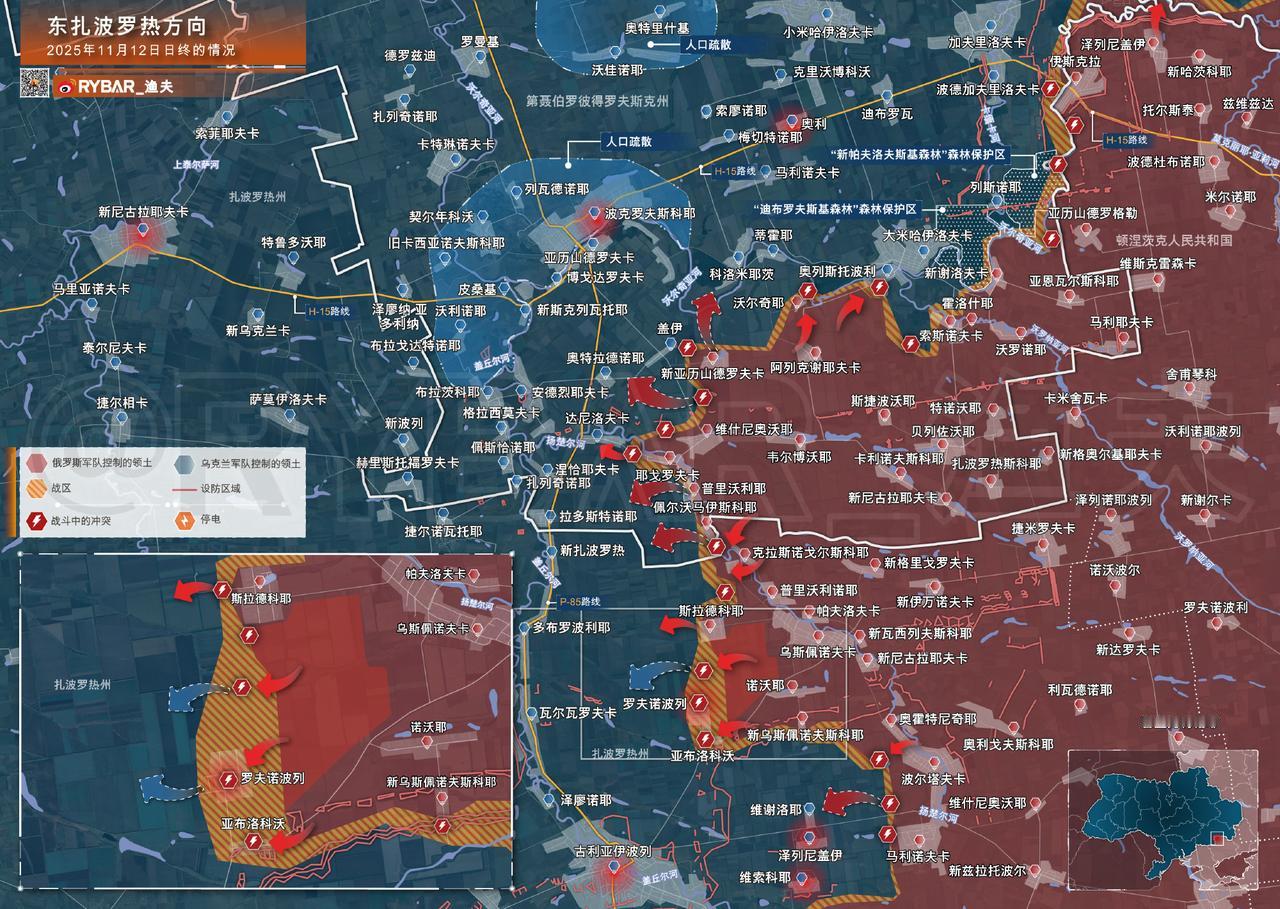Click the P-85路线 road label
The width and height of the screenshot is (1280, 909).
coord(580,601)
